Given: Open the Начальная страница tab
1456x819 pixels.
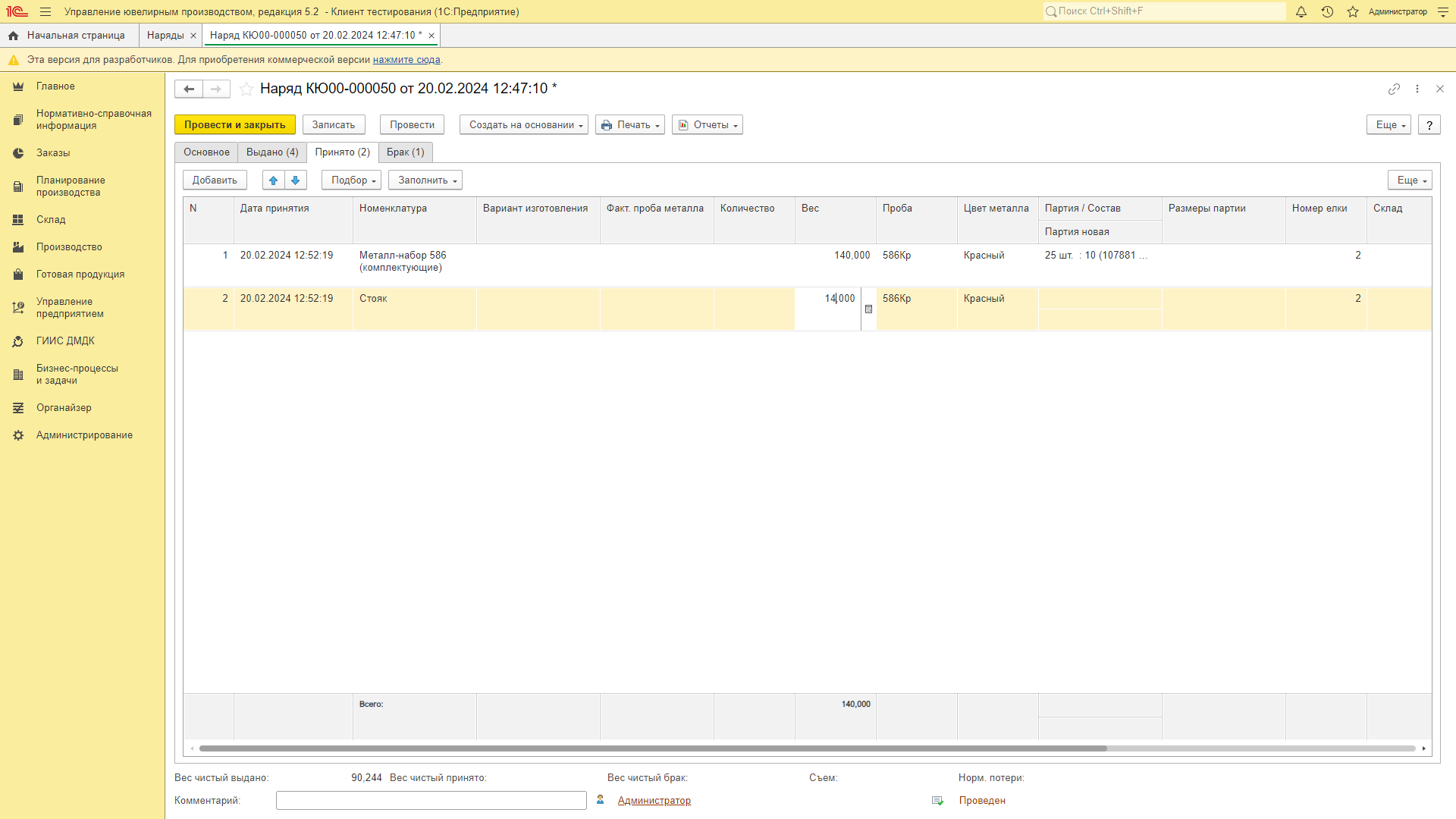Looking at the screenshot, I should tap(69, 36).
